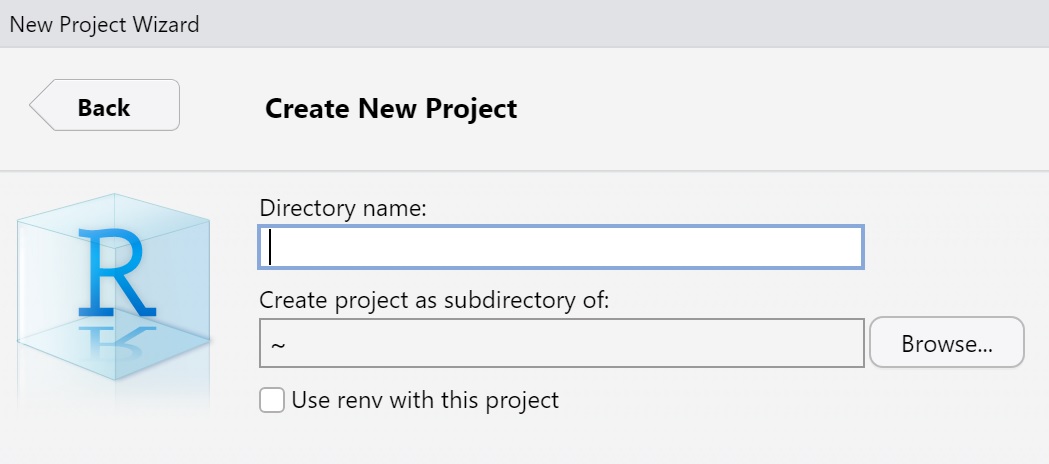Click the empty title bar area right of the title
This screenshot has height=464, width=1049.
click(620, 24)
